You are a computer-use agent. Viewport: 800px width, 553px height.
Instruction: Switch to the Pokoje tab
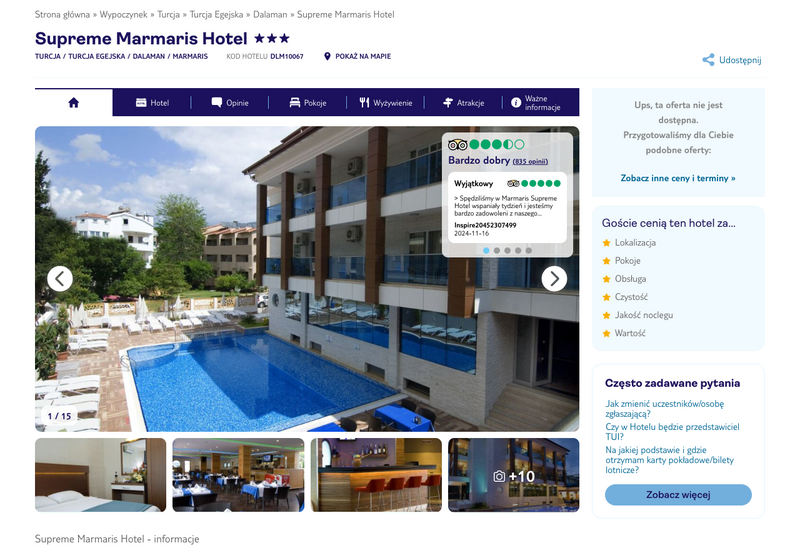coord(308,103)
